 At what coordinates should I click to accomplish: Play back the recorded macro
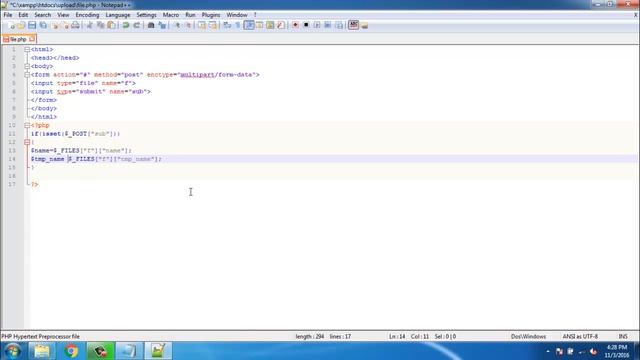tap(317, 25)
